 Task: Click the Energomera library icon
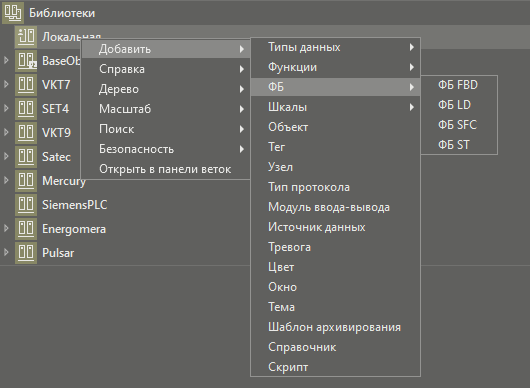(26, 228)
